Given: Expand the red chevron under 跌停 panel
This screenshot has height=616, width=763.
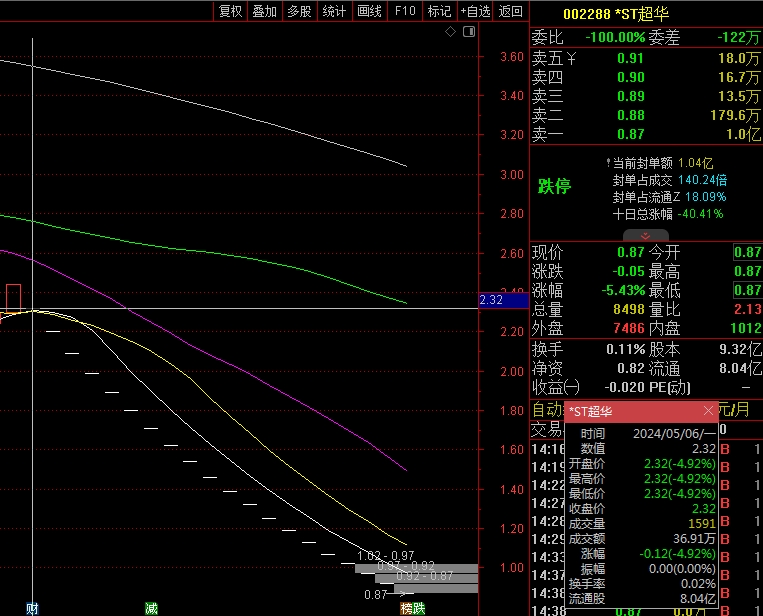Looking at the screenshot, I should click(646, 236).
